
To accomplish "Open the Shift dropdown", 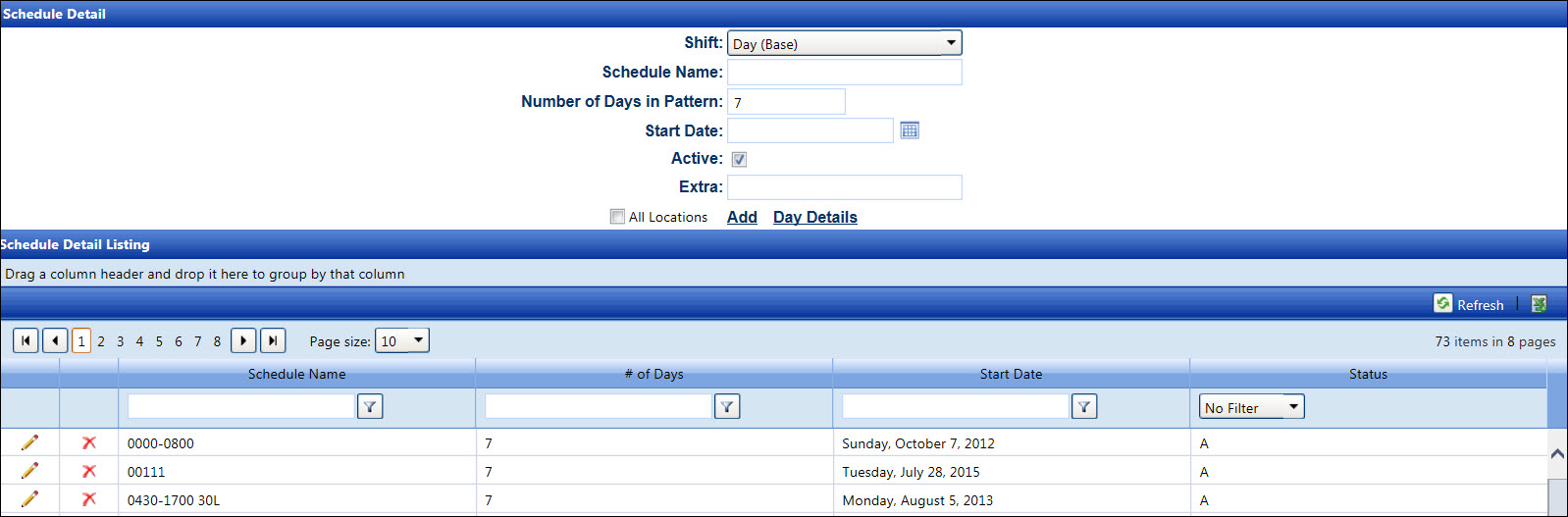I will [950, 43].
